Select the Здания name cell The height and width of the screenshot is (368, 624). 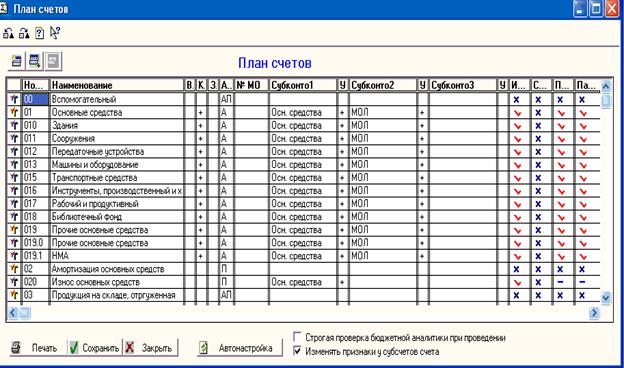click(x=117, y=126)
